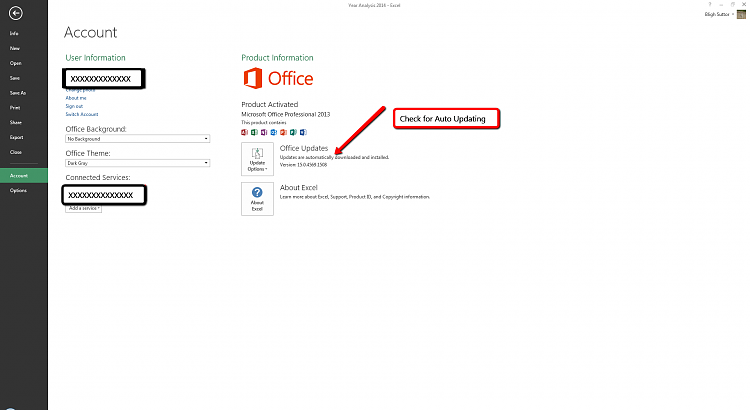This screenshot has width=750, height=410.
Task: Click the About me link
Action: [76, 98]
